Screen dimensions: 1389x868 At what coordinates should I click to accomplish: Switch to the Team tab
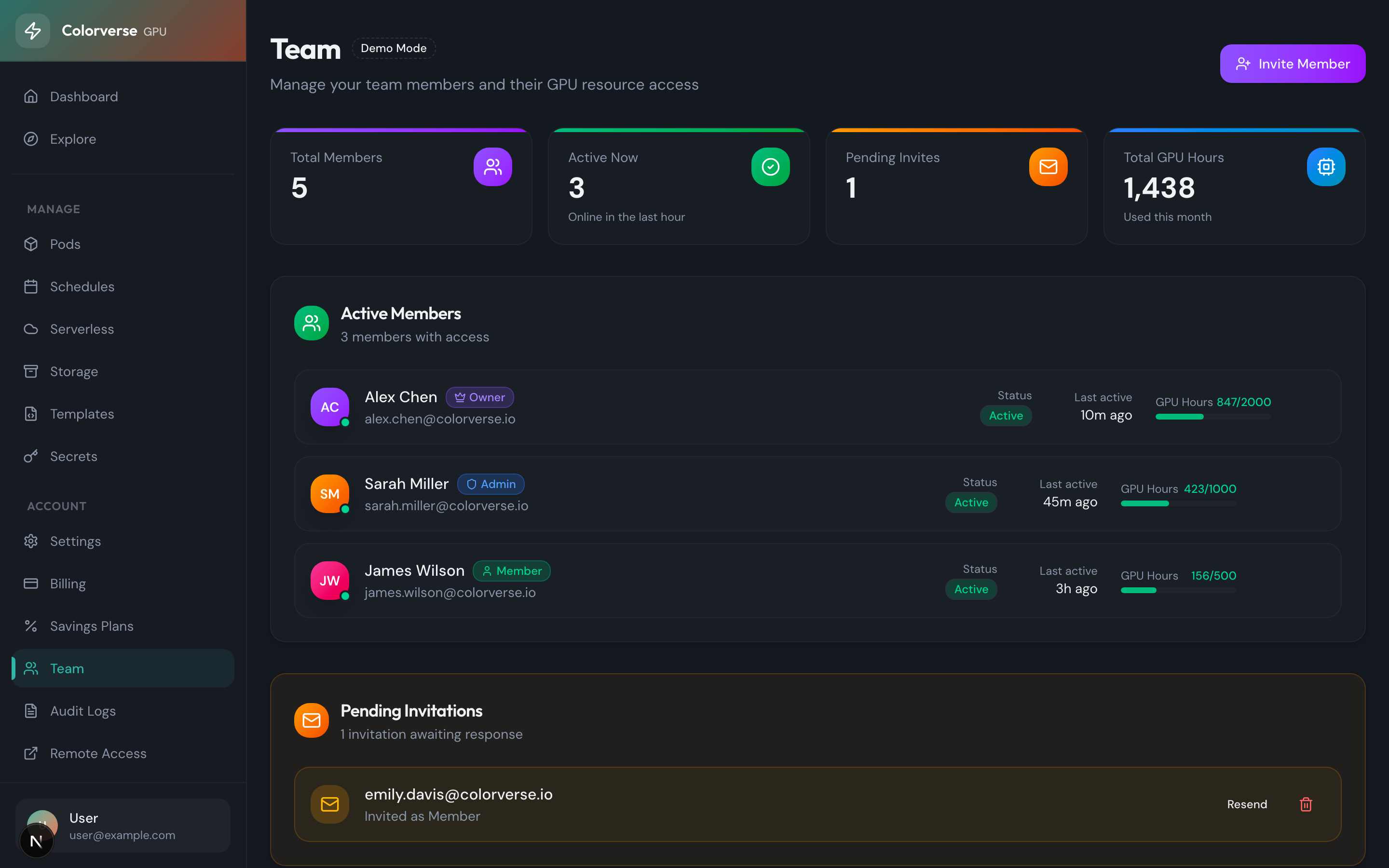click(x=68, y=668)
